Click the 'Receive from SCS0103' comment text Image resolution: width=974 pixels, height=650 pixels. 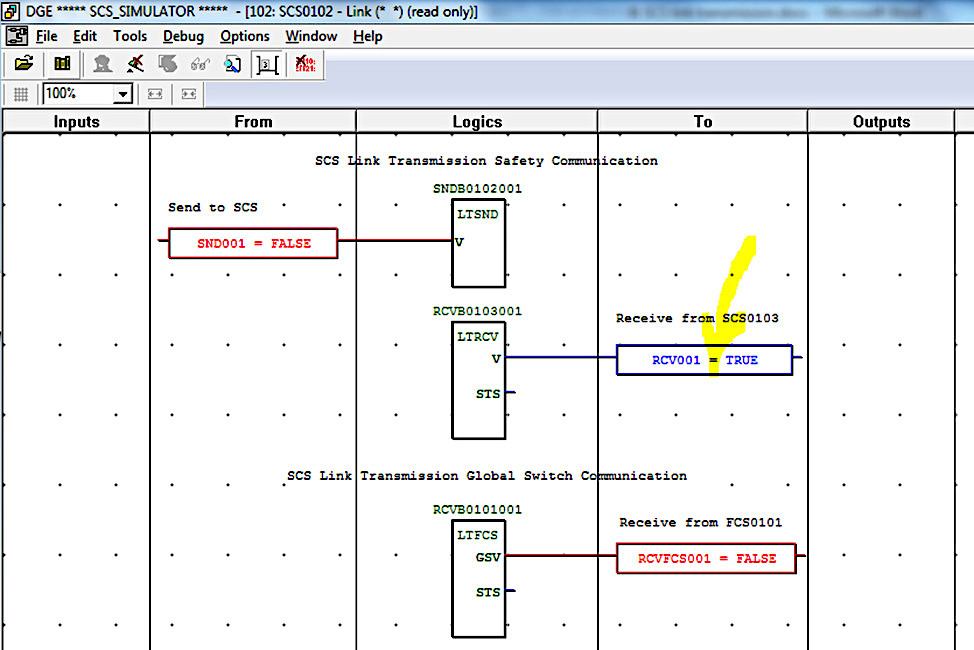[x=697, y=318]
